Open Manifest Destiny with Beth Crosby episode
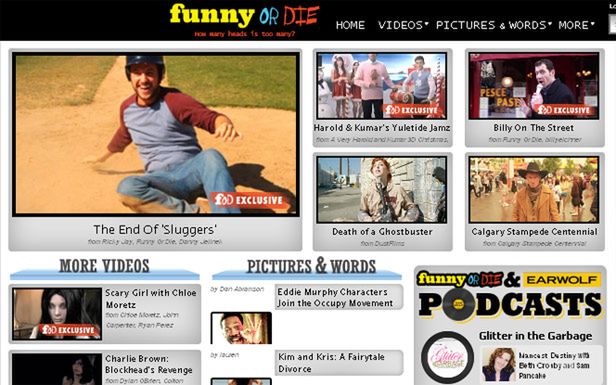 click(x=554, y=365)
